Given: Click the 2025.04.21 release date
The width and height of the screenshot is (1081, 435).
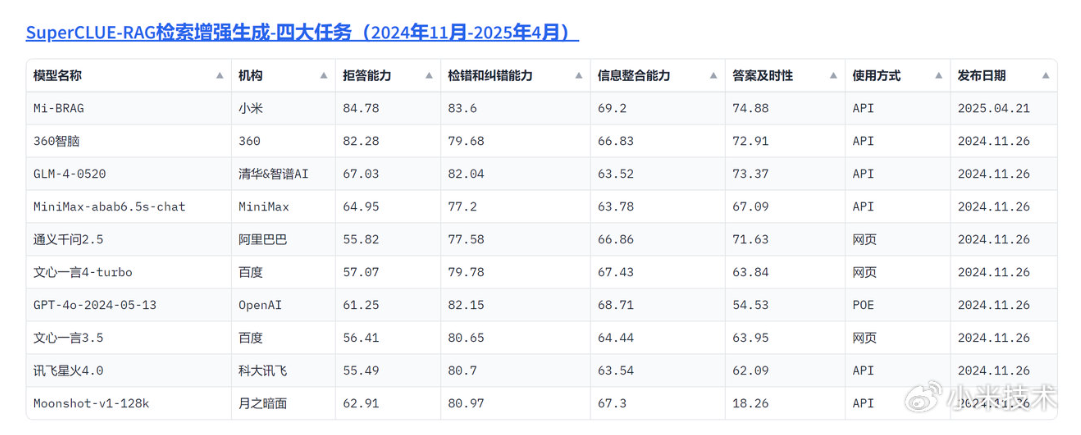Looking at the screenshot, I should click(993, 108).
